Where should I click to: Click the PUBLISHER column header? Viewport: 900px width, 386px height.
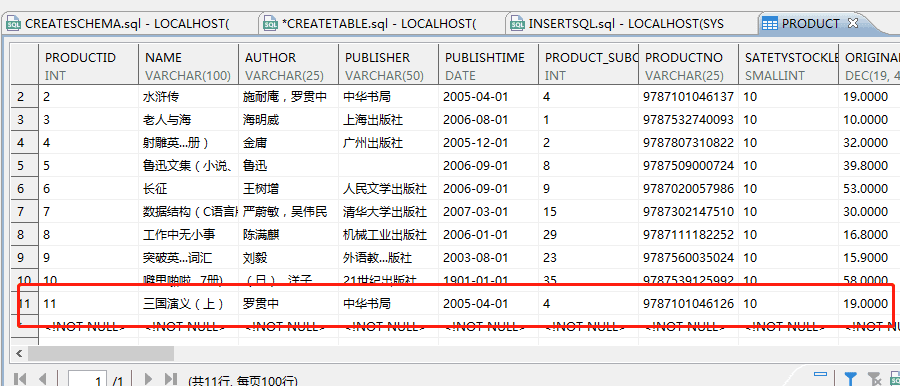coord(388,65)
